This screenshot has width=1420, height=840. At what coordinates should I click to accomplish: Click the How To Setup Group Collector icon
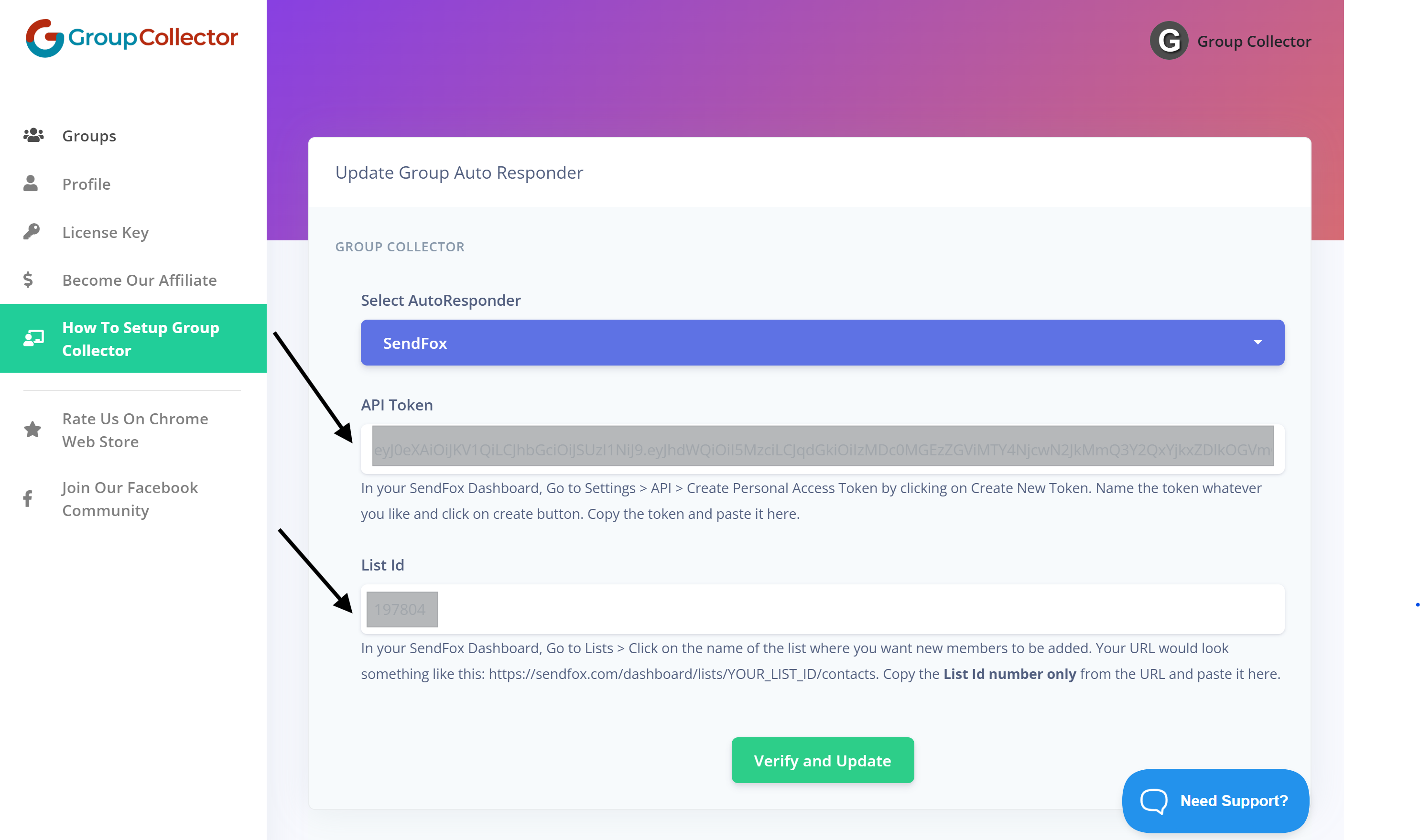coord(33,338)
